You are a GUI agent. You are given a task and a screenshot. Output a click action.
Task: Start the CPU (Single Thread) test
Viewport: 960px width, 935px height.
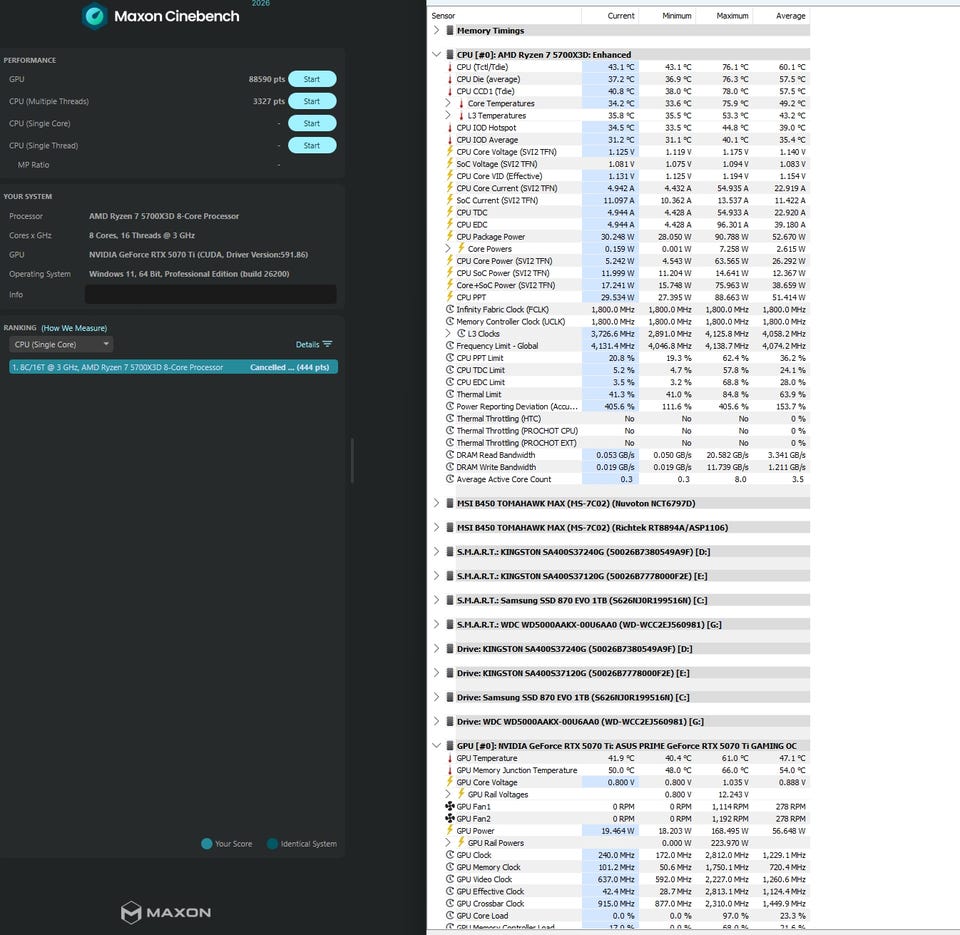tap(312, 145)
